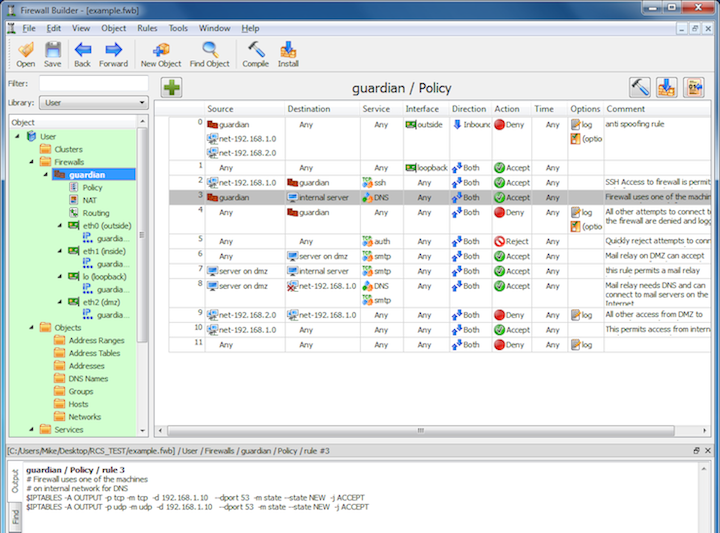Screen dimensions: 720x533
Task: Undock the bottom output panel
Action: (x=696, y=451)
